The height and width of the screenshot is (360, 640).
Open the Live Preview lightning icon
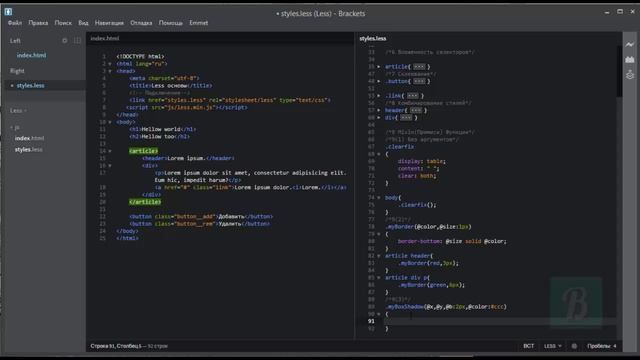coord(630,44)
